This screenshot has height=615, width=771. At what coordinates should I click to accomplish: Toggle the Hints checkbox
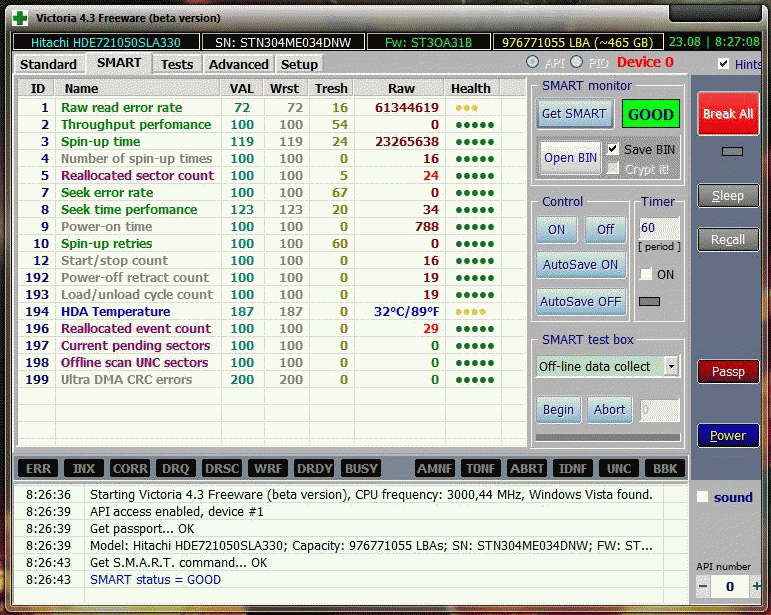(x=723, y=64)
